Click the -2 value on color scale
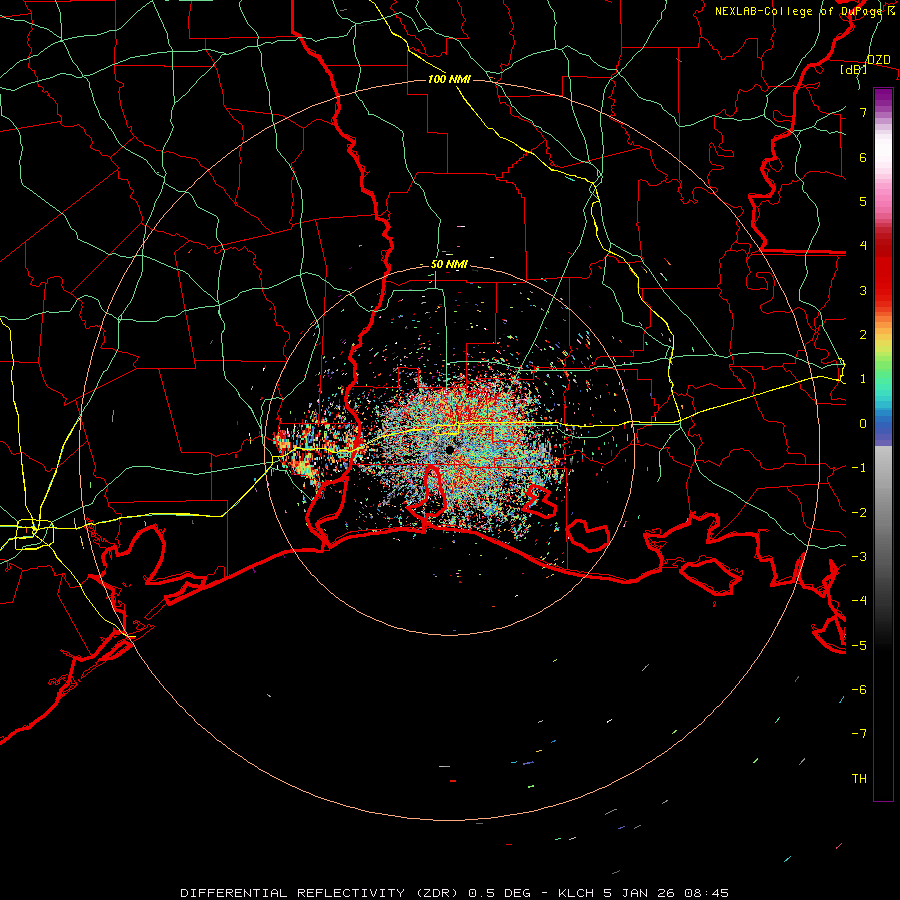 pos(859,513)
